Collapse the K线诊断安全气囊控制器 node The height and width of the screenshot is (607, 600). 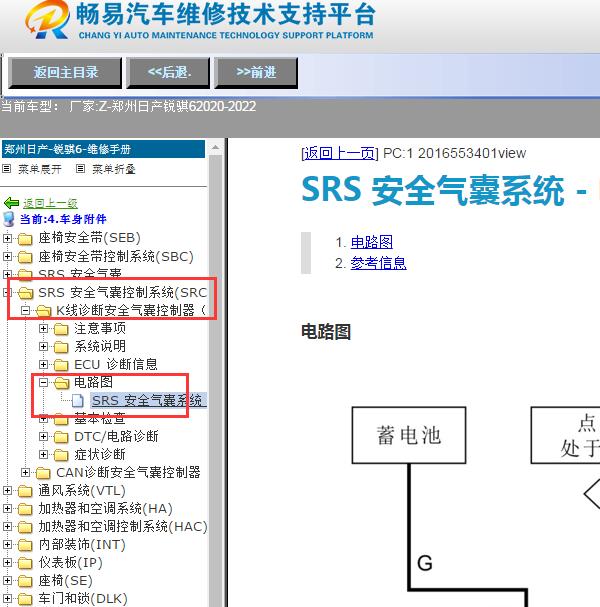(26, 310)
